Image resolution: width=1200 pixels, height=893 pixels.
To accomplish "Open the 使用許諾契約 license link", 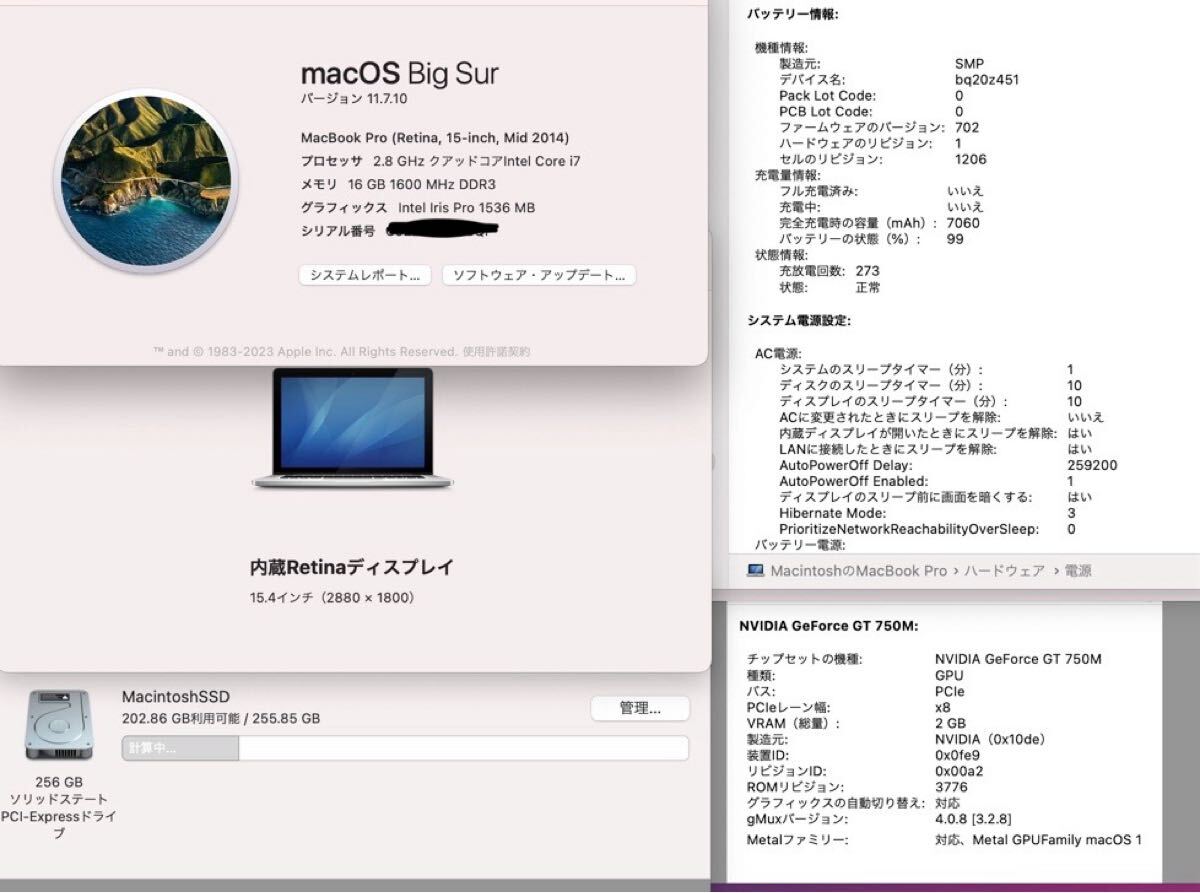I will pos(497,352).
